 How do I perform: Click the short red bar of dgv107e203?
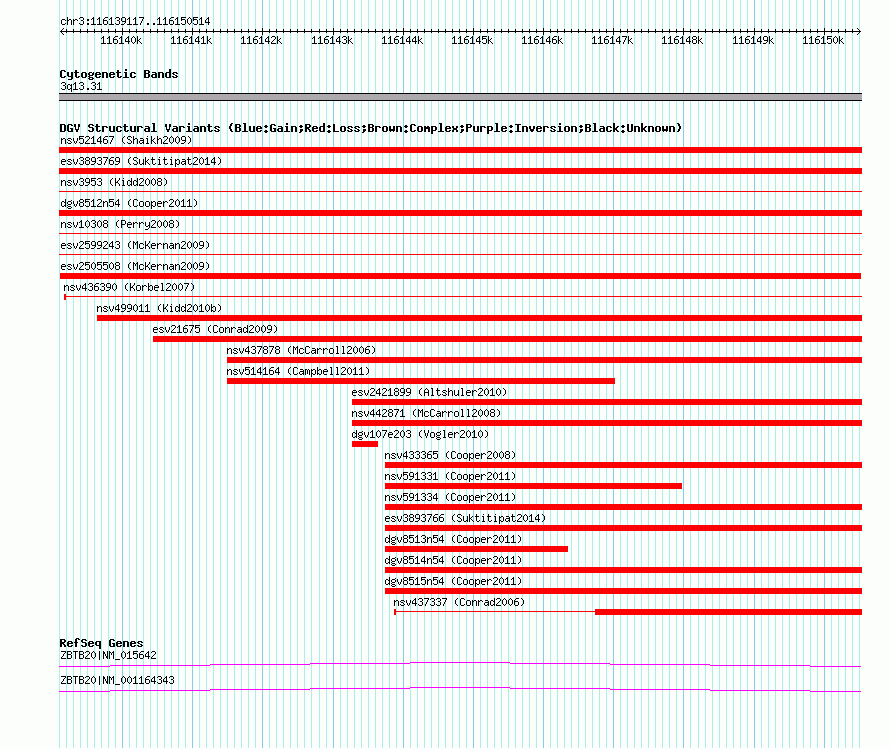coord(365,444)
